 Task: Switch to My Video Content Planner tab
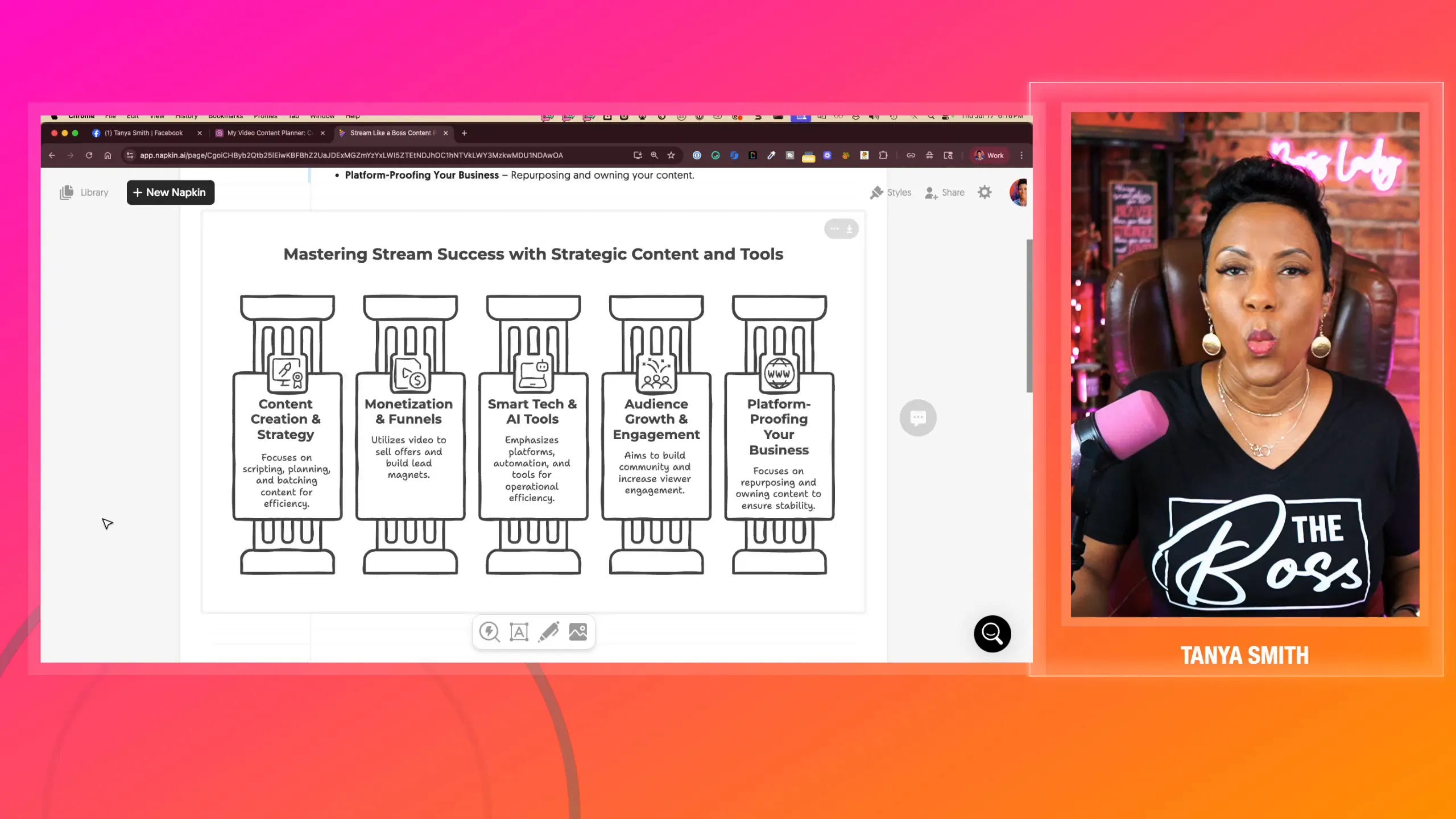(270, 133)
